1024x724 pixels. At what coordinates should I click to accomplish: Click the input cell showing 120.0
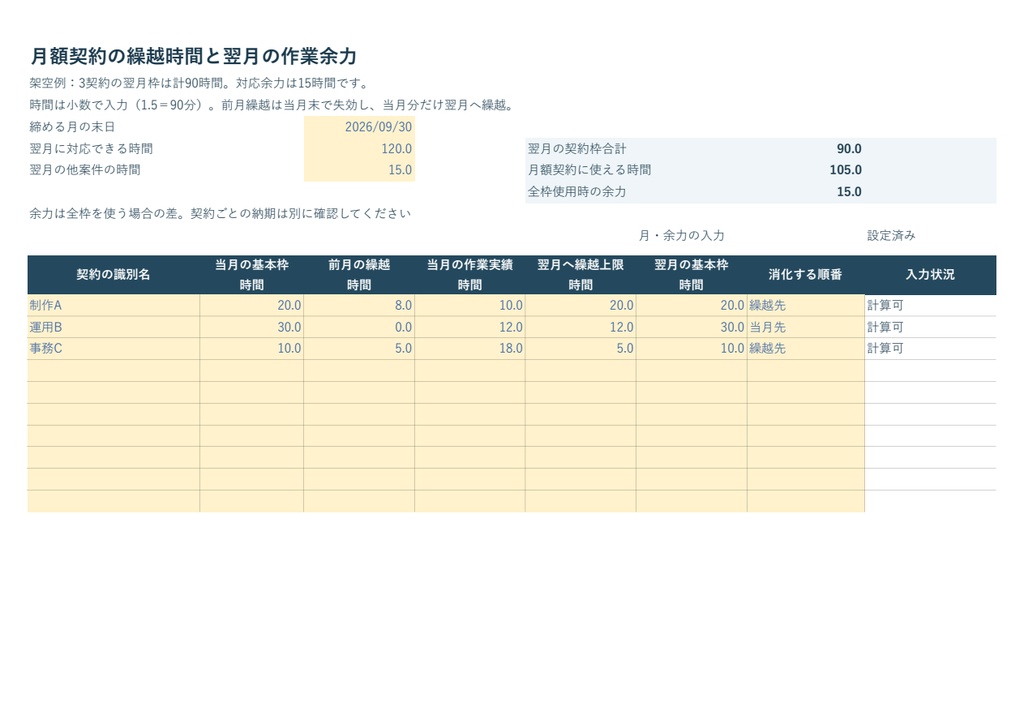pos(359,149)
